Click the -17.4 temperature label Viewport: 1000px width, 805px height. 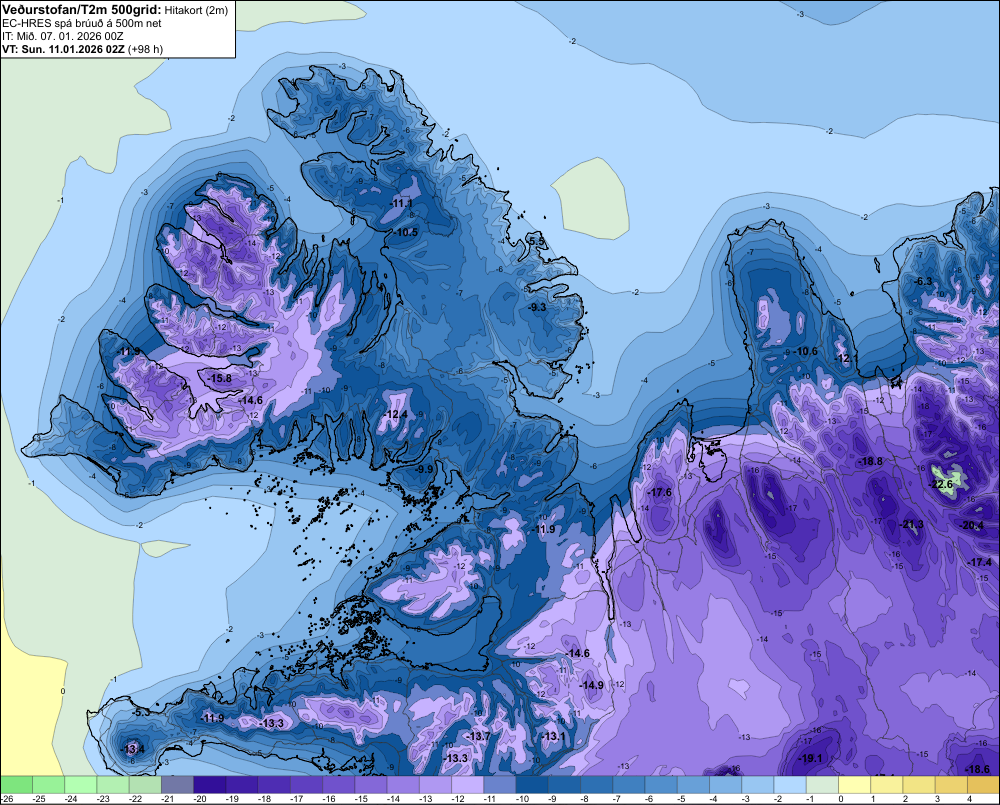click(980, 562)
